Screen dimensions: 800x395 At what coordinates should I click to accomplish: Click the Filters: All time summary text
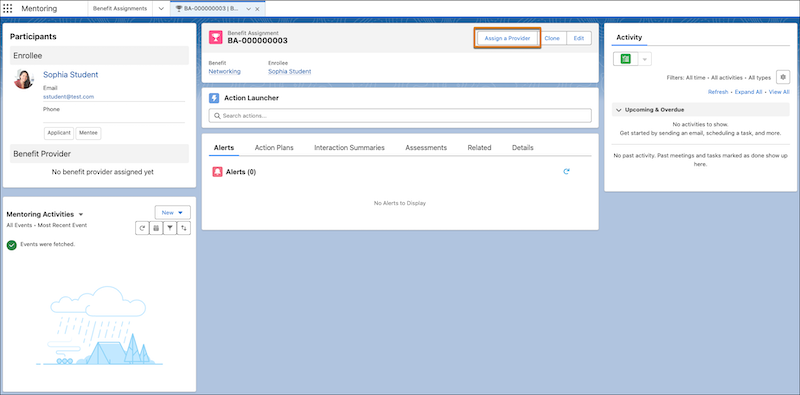pos(719,78)
